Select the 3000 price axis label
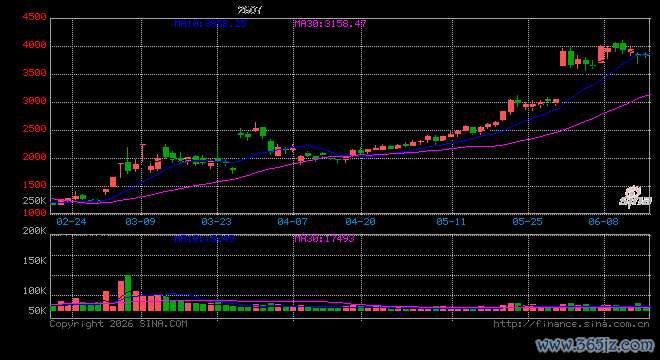Viewport: 660px width, 360px height. 35,101
